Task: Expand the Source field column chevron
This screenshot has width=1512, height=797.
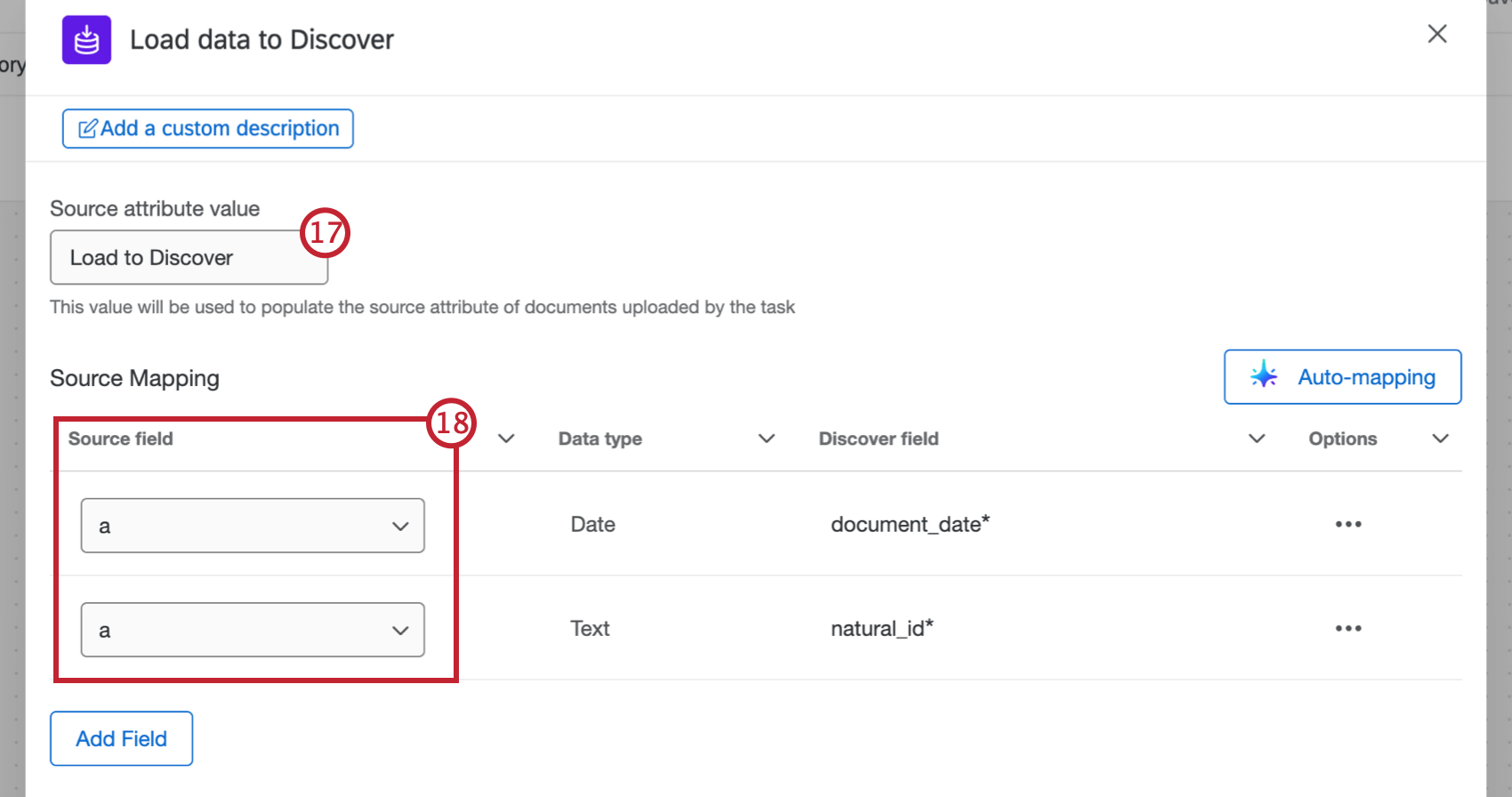Action: point(506,439)
